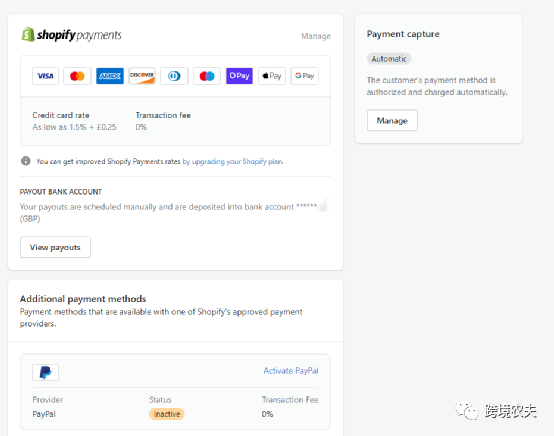Open Manage link for Shopify Payments
This screenshot has width=554, height=436.
[x=316, y=36]
